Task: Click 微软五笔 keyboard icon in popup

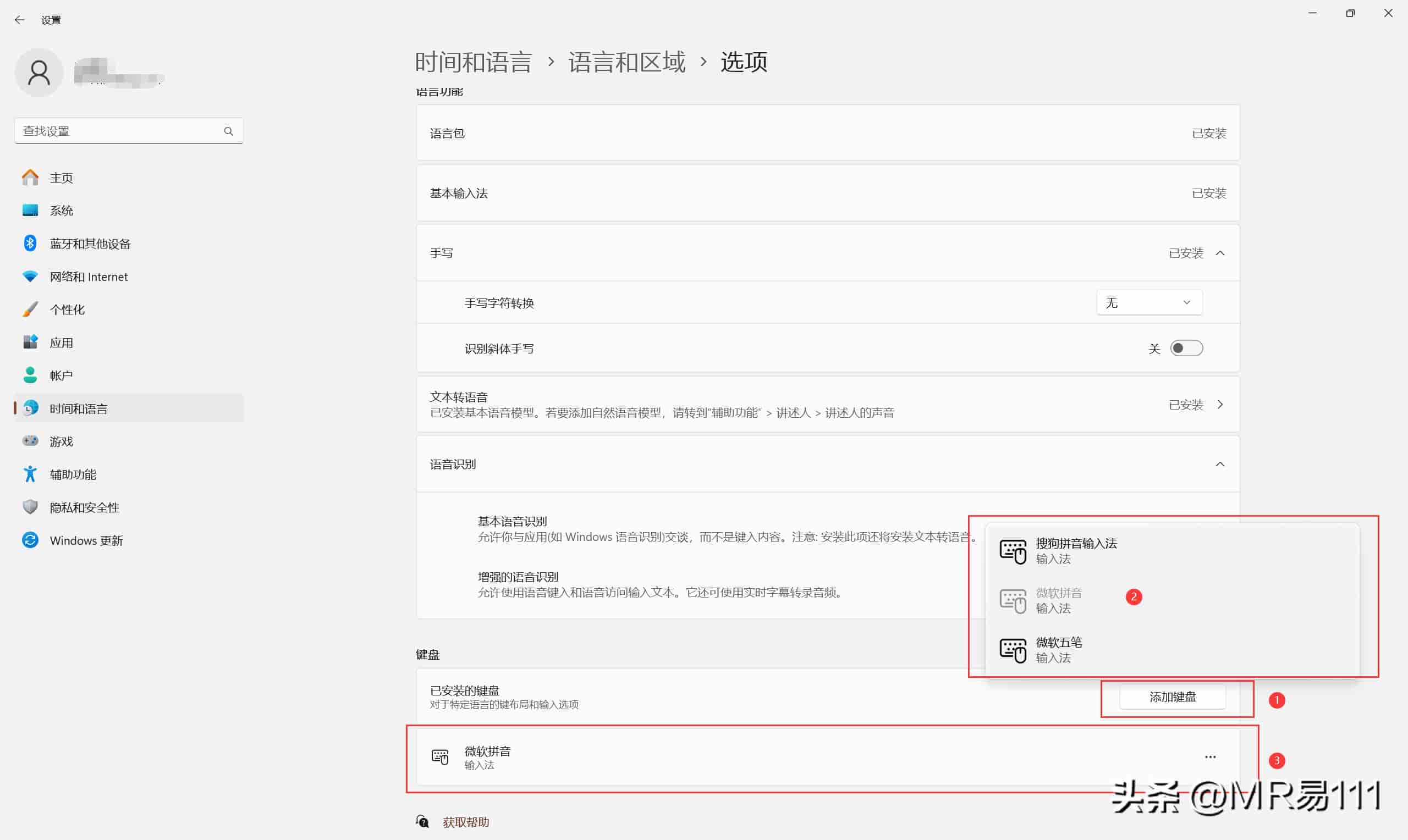Action: (x=1012, y=650)
